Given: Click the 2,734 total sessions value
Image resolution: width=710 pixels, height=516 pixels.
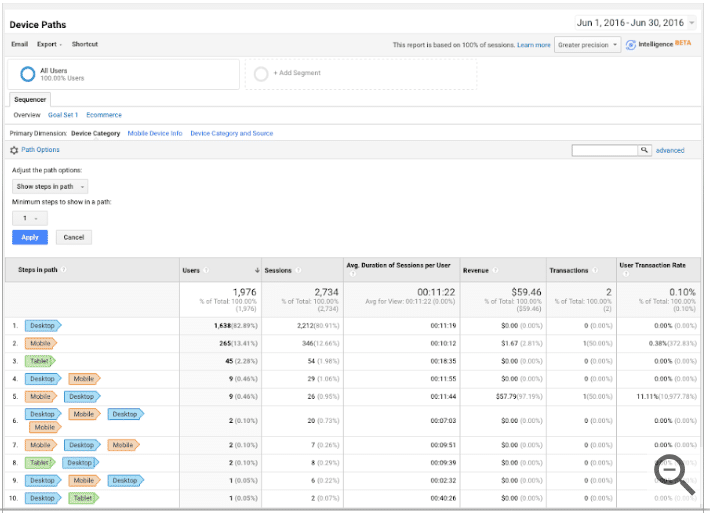Looking at the screenshot, I should tap(326, 292).
